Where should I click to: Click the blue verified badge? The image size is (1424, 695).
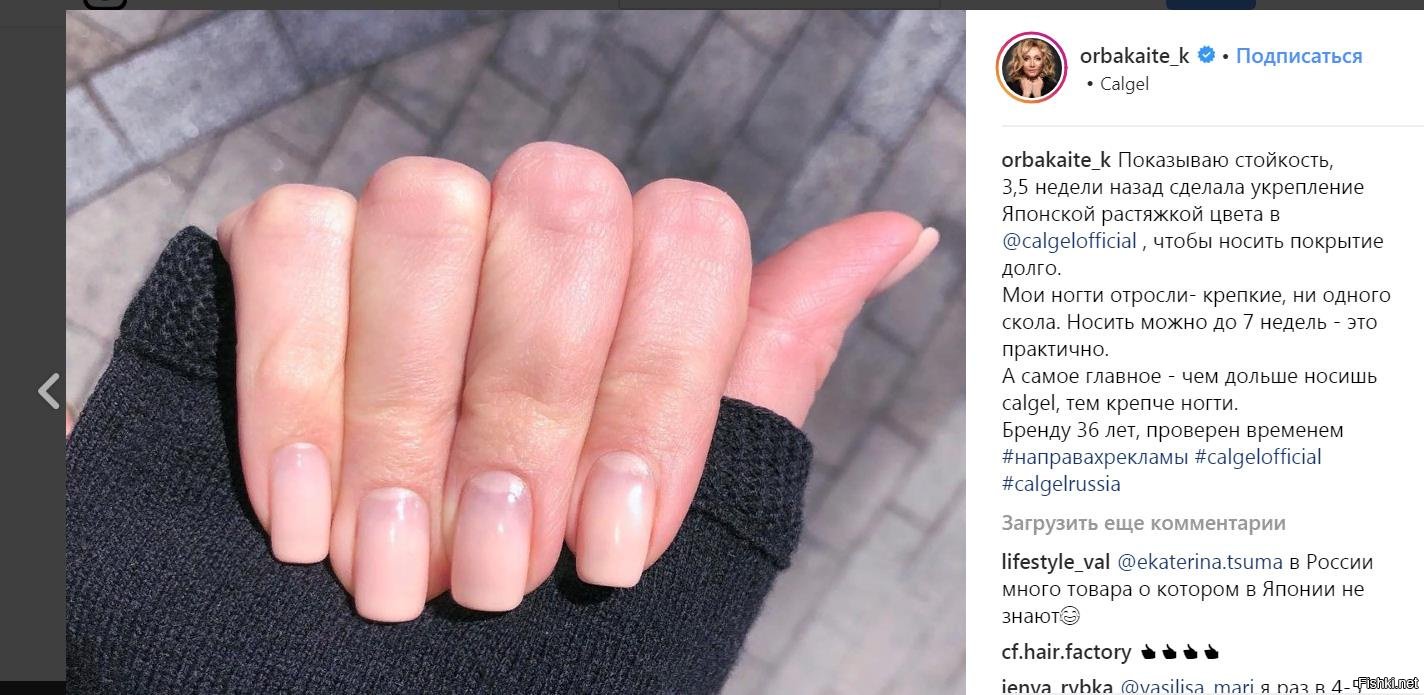[x=1207, y=56]
